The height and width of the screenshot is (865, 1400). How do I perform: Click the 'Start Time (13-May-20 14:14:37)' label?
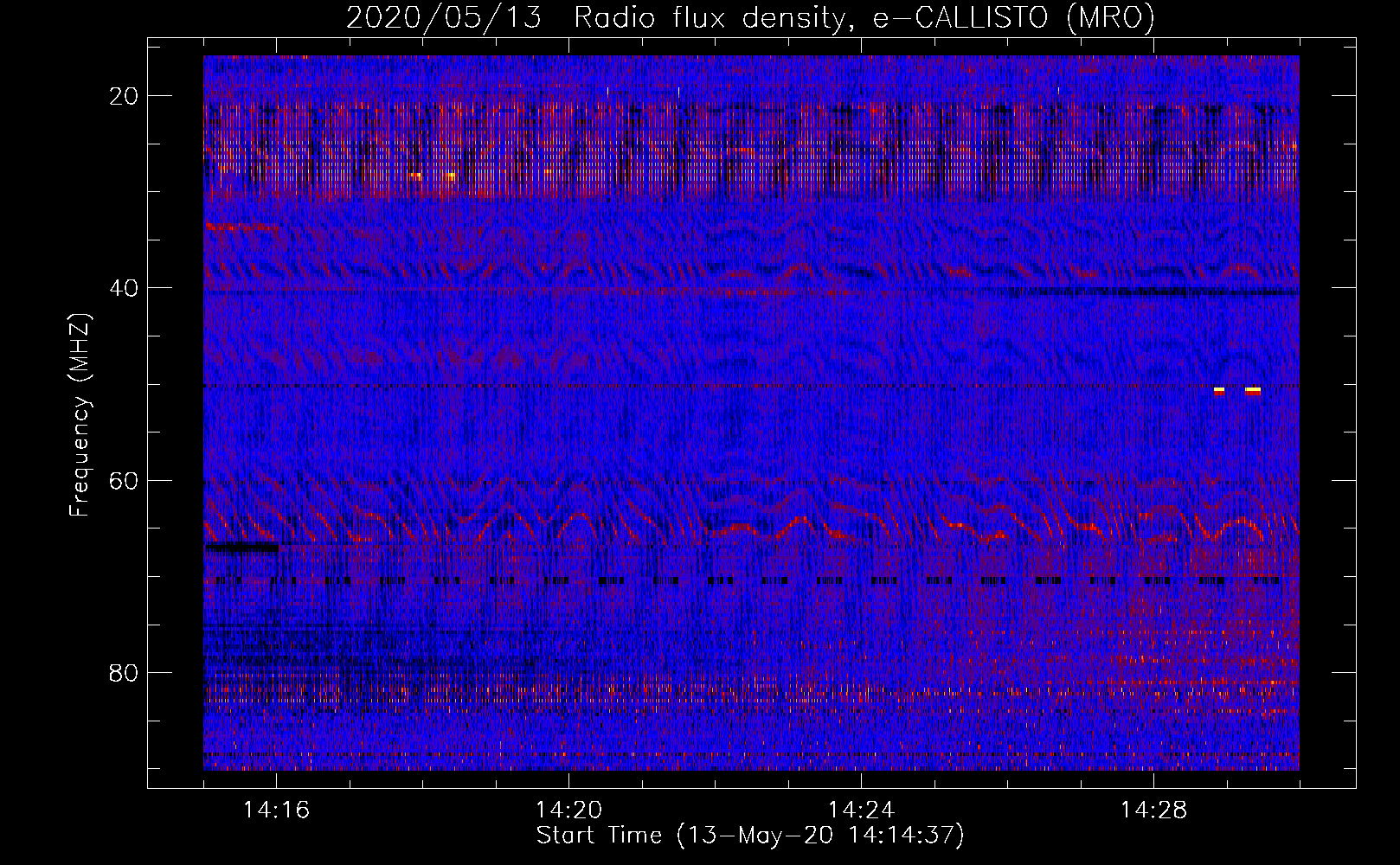click(750, 836)
